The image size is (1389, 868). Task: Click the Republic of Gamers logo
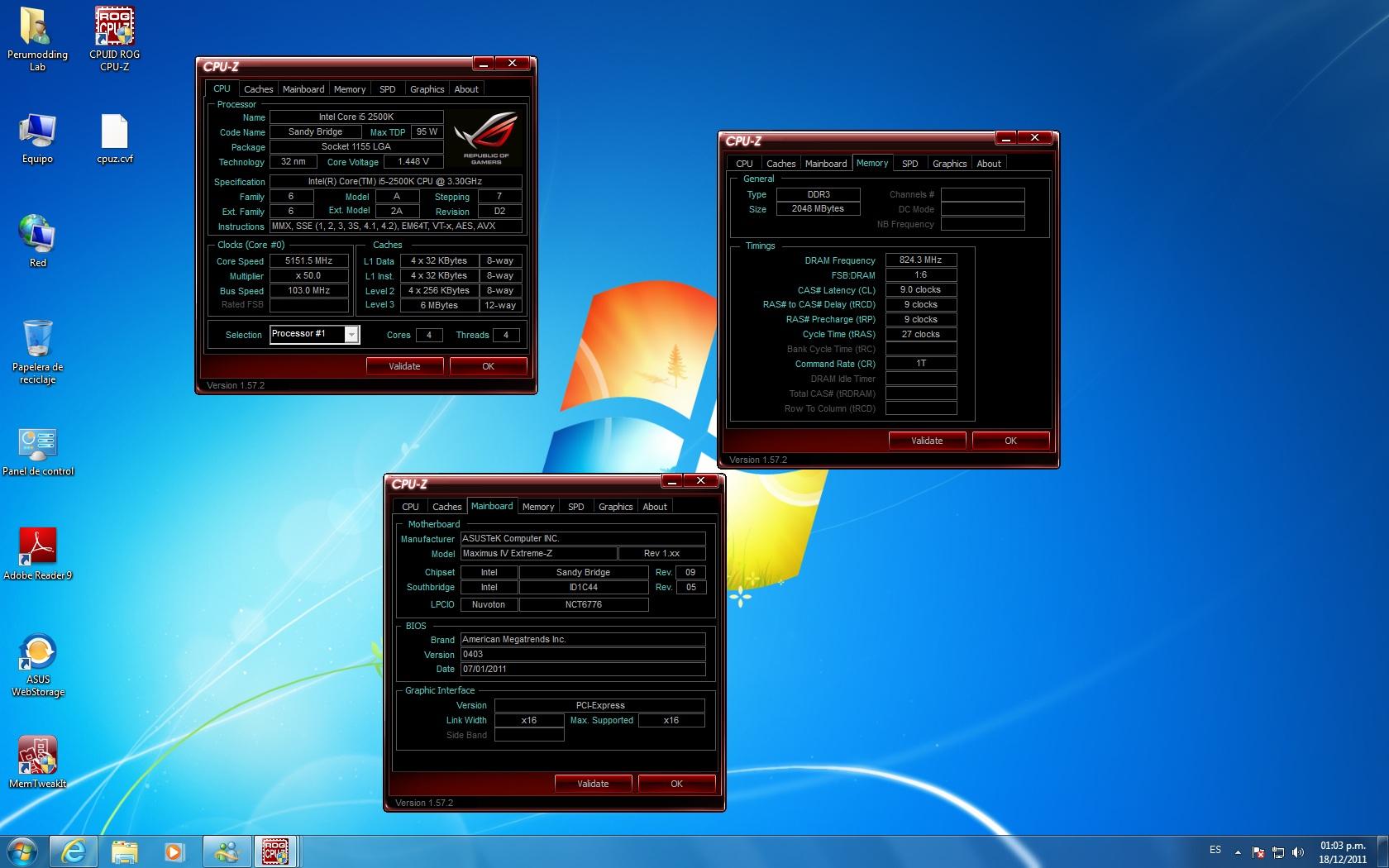pyautogui.click(x=486, y=138)
